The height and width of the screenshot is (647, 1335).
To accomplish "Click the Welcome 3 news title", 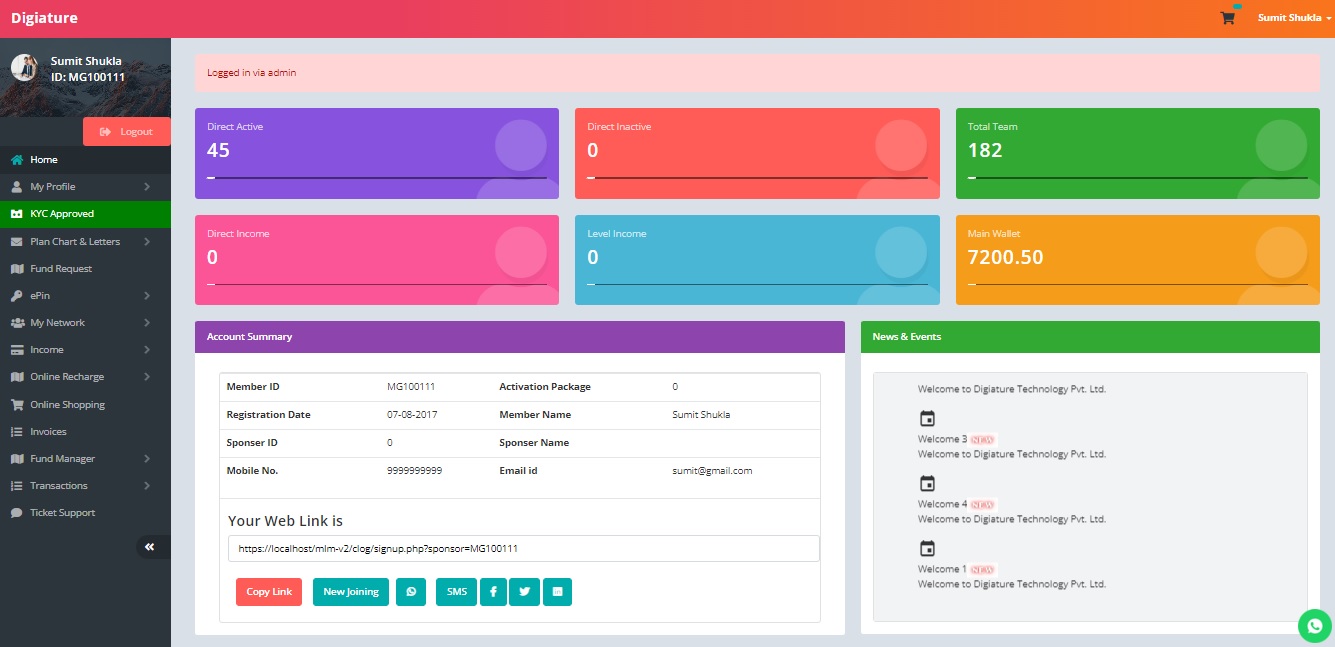I will [x=942, y=439].
